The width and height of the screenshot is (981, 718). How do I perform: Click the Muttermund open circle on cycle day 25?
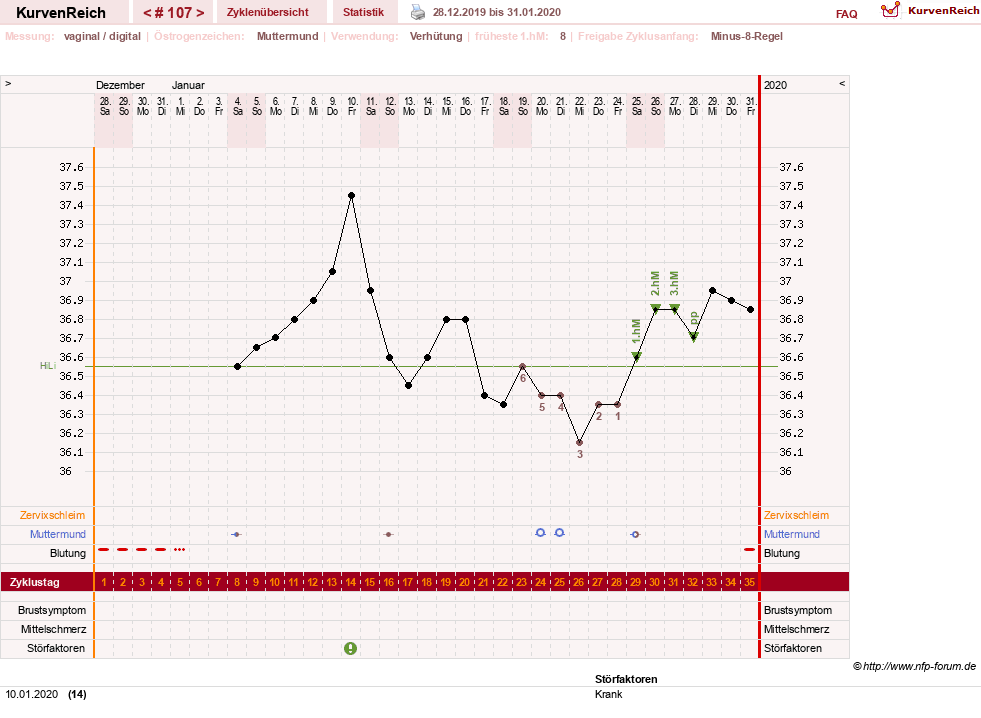click(x=560, y=532)
